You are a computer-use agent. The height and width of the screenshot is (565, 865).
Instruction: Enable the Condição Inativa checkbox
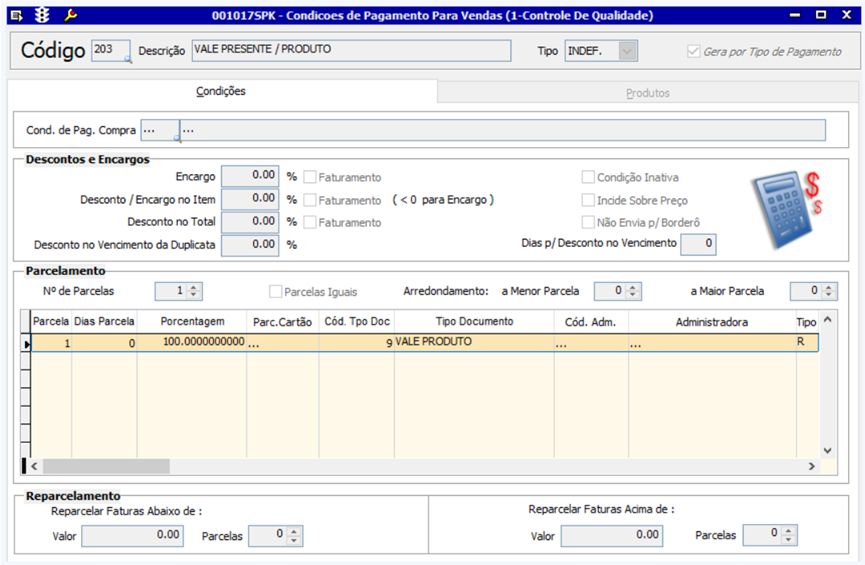[x=589, y=177]
